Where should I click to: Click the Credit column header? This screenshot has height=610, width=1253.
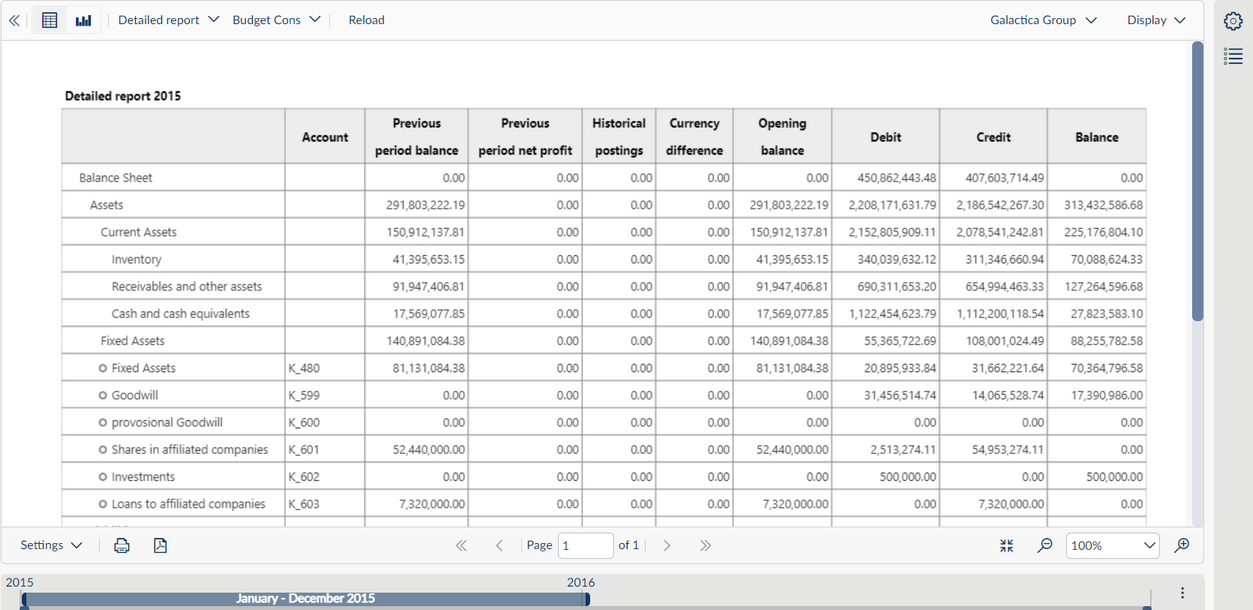[x=993, y=137]
